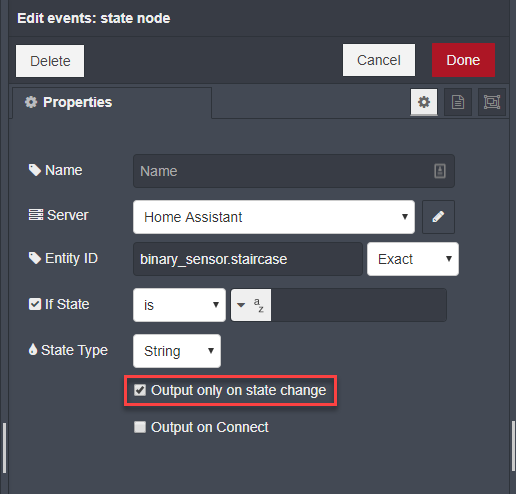Click the Entity ID input field
The height and width of the screenshot is (494, 516).
point(248,259)
